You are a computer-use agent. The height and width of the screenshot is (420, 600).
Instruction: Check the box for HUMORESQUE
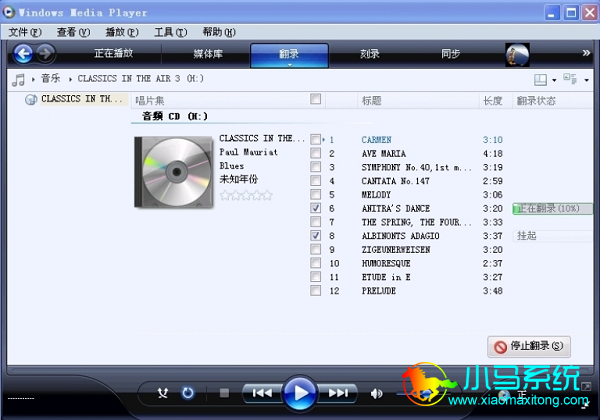click(316, 263)
